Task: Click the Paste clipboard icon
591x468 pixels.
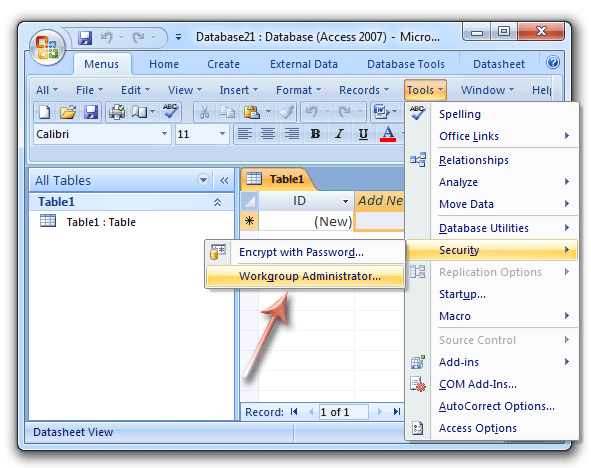Action: (252, 112)
